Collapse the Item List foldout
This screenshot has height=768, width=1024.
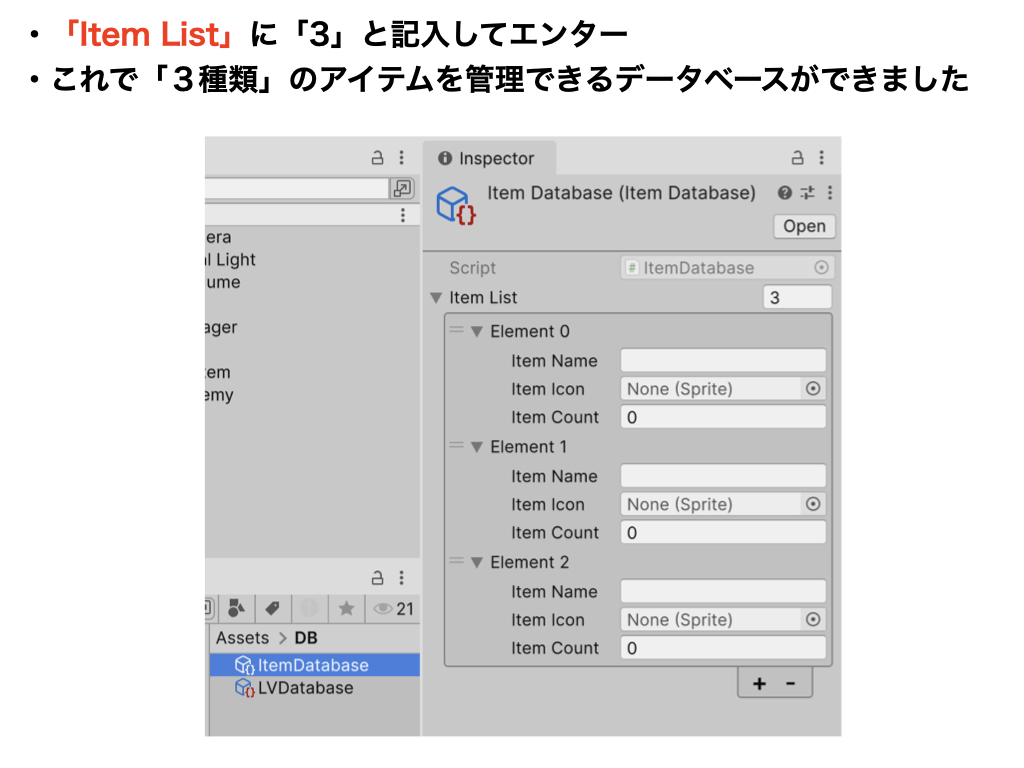pyautogui.click(x=436, y=298)
